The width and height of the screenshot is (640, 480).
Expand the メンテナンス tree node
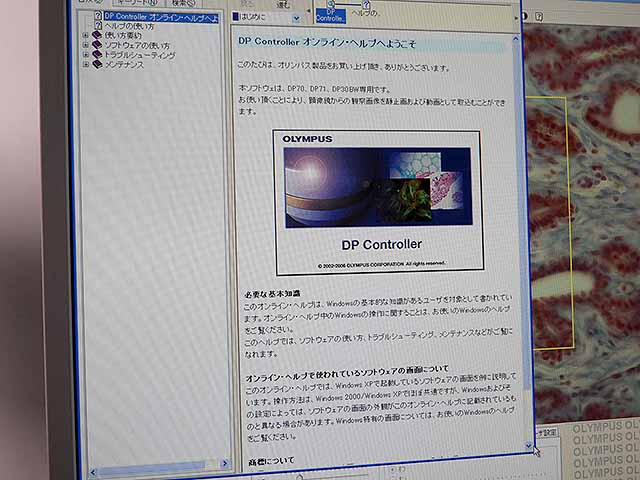click(x=86, y=64)
